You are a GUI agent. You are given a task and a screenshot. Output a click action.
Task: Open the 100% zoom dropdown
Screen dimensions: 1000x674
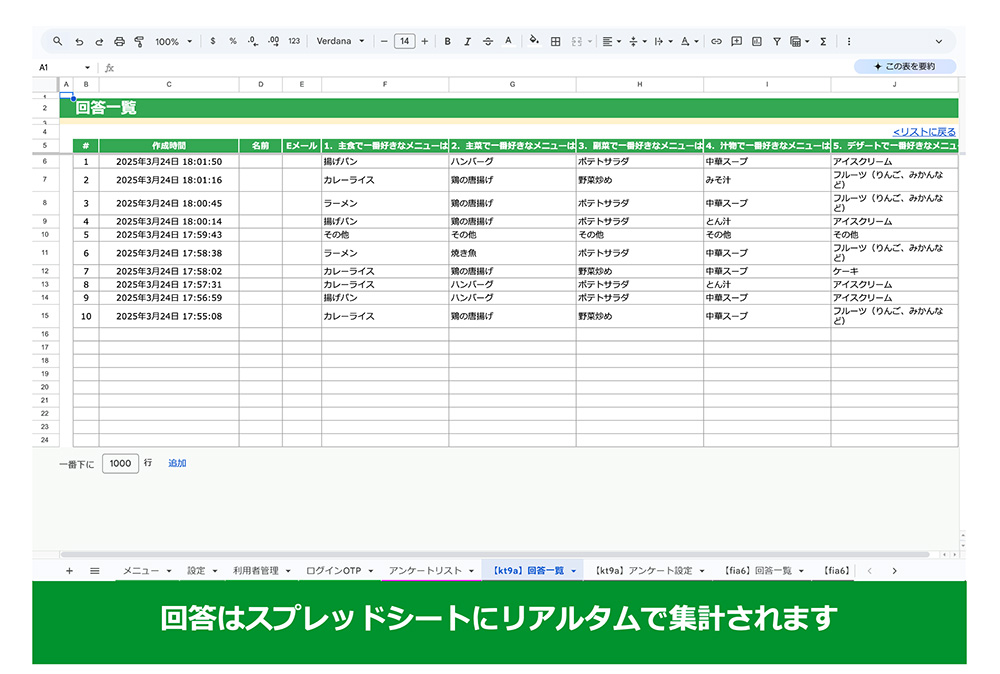(x=174, y=42)
